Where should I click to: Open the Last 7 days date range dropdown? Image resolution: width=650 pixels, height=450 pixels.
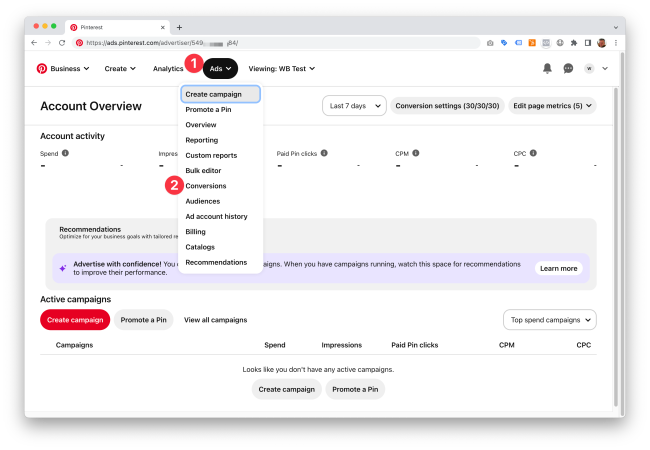[353, 105]
